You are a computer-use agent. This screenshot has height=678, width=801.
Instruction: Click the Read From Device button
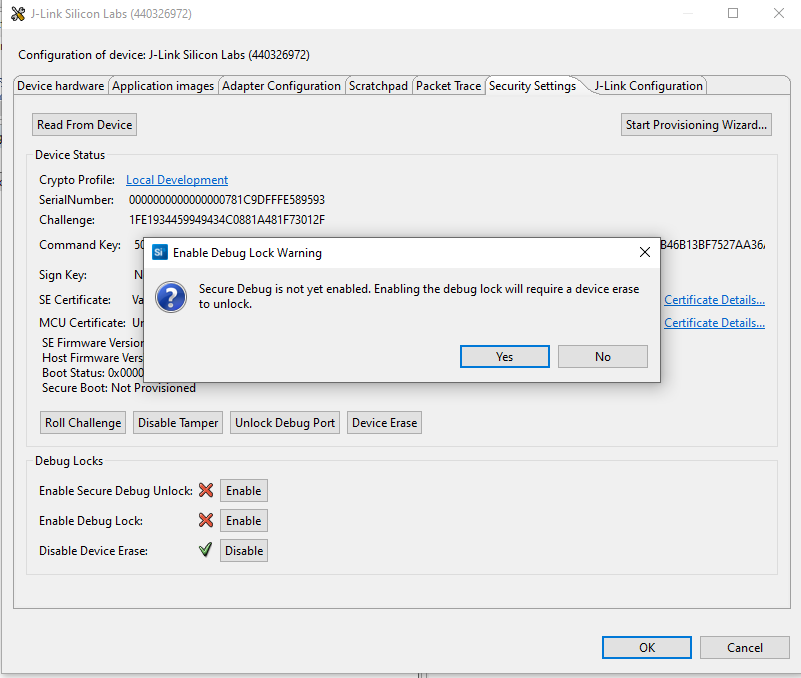point(84,124)
